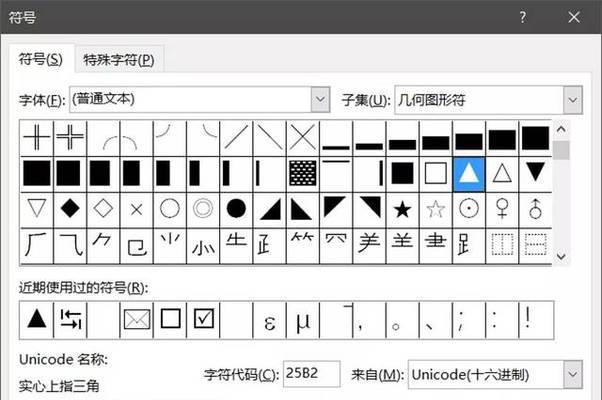Click the symbol grid scroll up arrow

click(x=561, y=129)
